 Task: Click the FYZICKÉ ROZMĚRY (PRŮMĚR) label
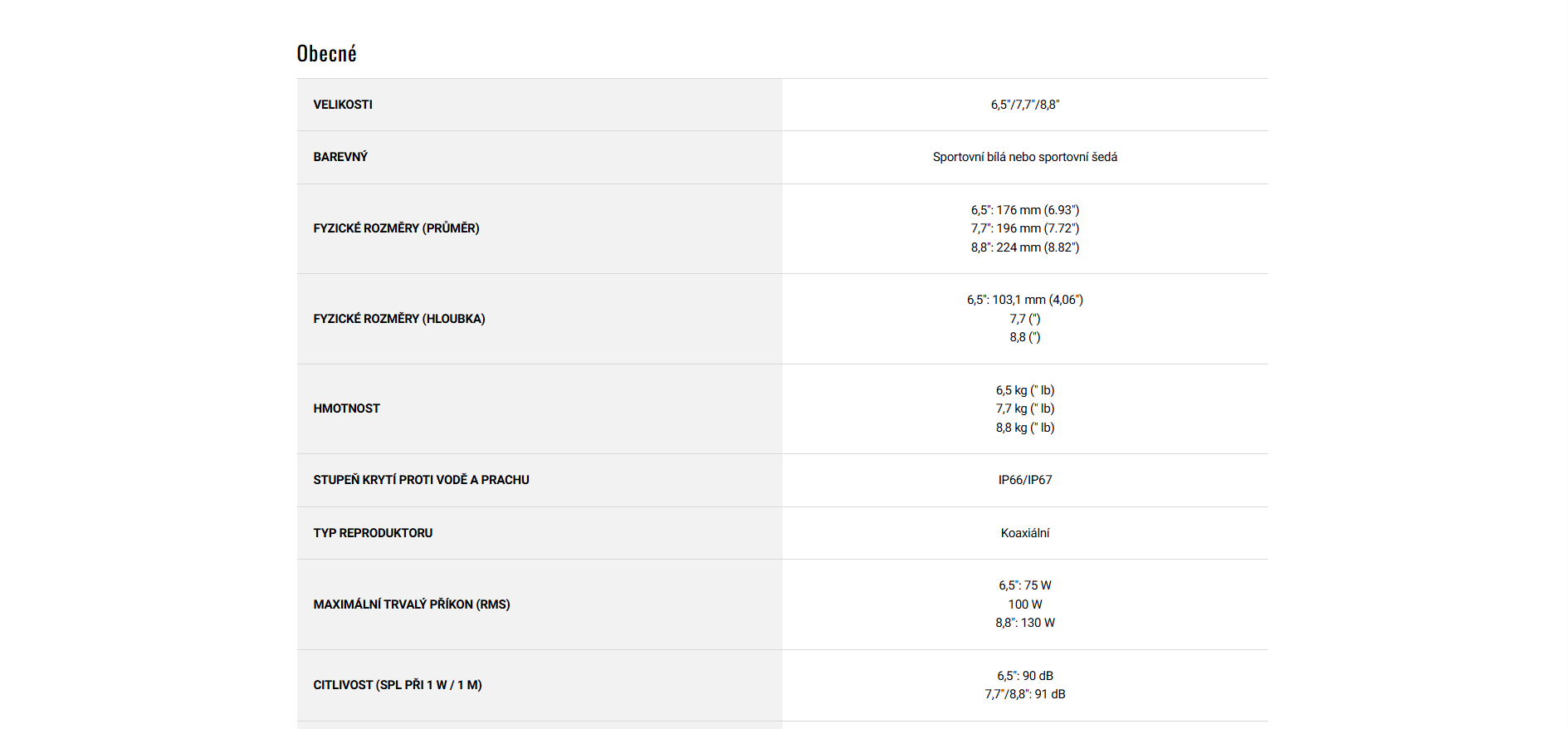pos(396,228)
